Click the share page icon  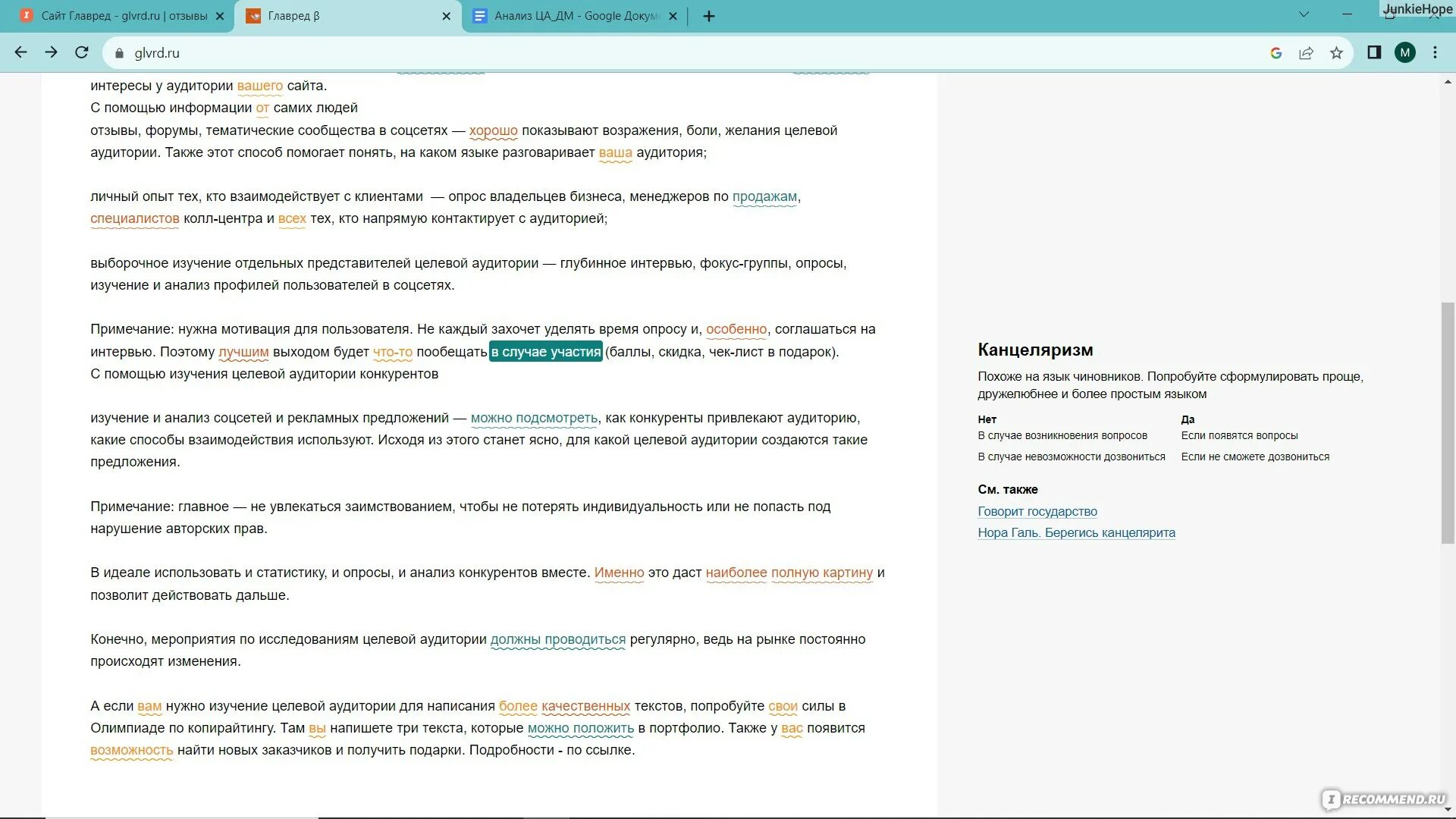coord(1306,52)
